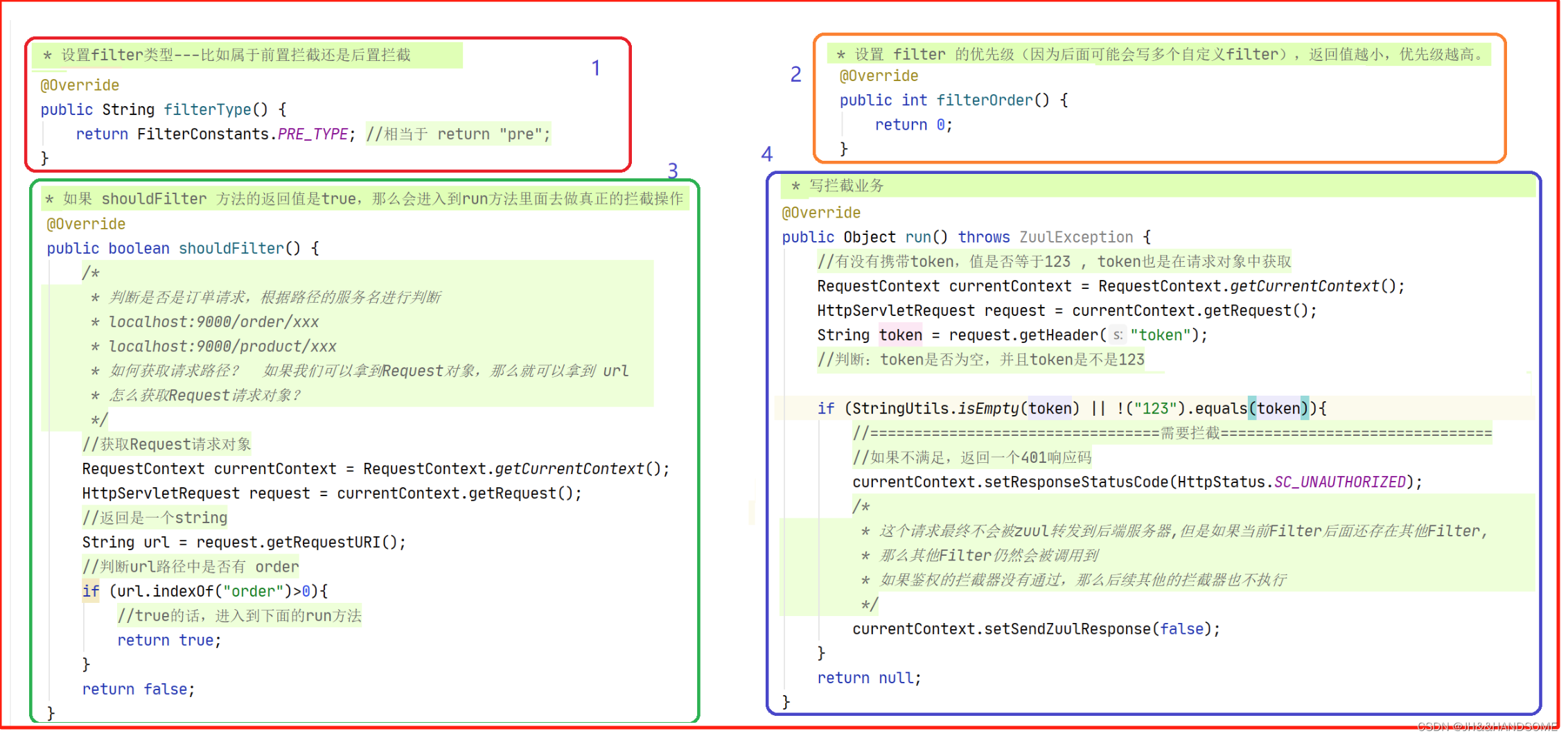Viewport: 1568px width, 738px height.
Task: Click the comment line "怎么获取Request请求对象？"
Action: tap(204, 395)
